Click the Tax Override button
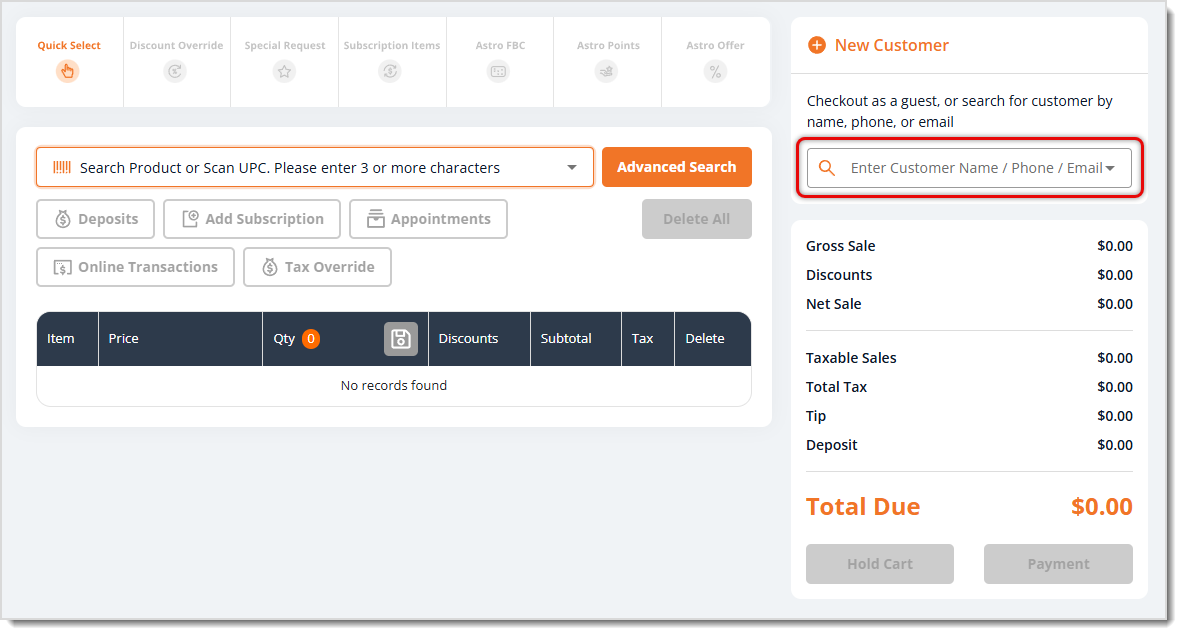 coord(317,267)
